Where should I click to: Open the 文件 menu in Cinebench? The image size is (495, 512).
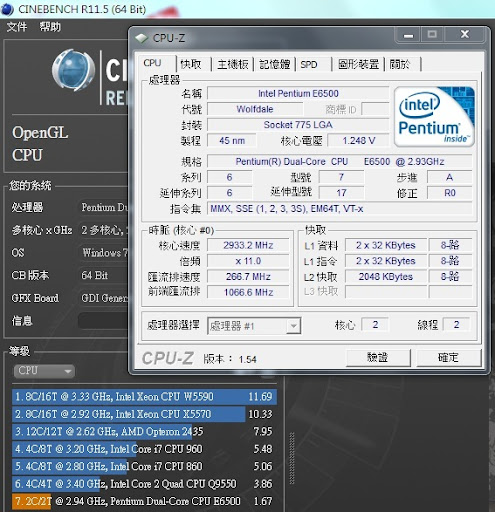tap(17, 27)
